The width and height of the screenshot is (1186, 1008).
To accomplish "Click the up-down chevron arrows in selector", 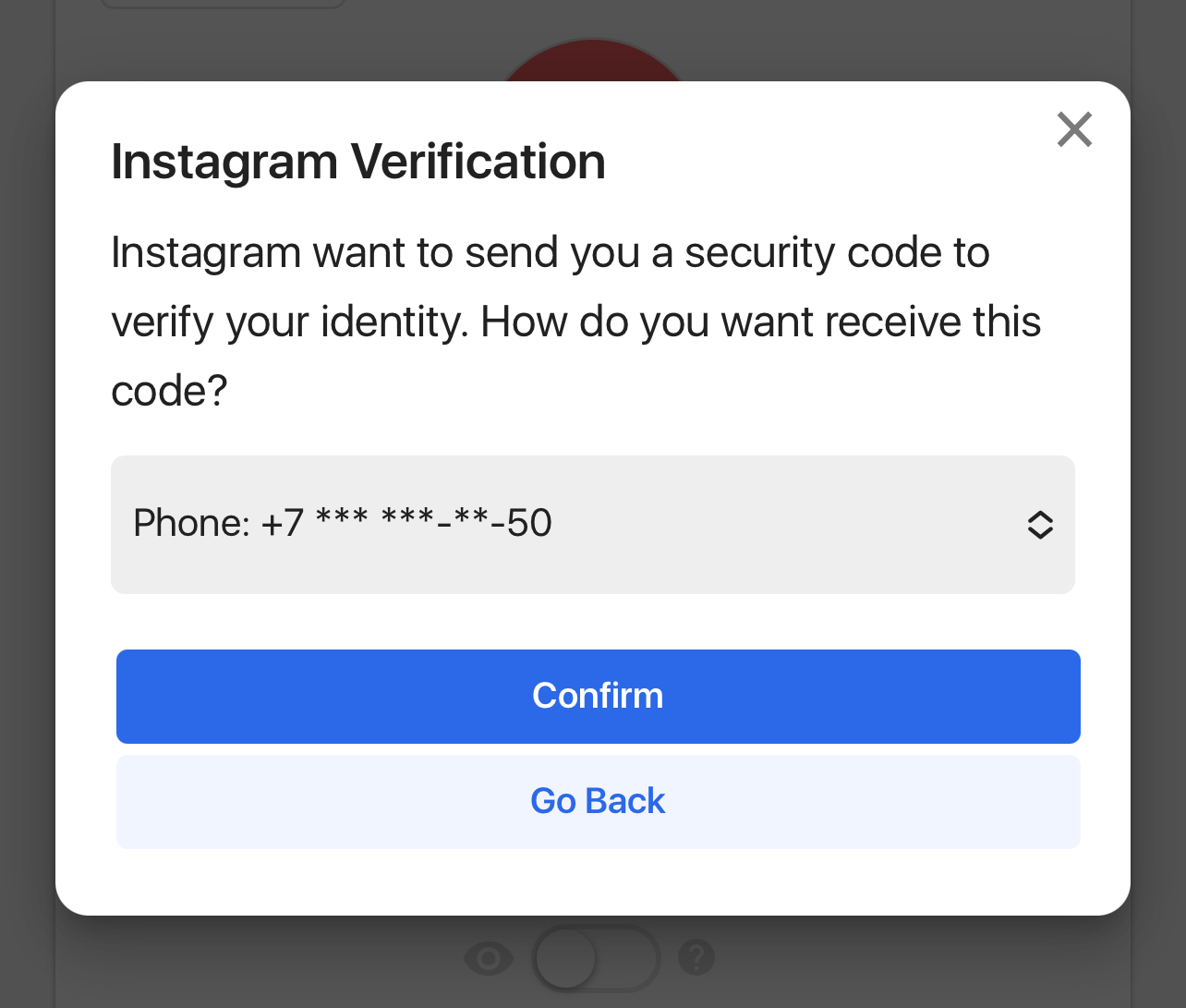I will point(1040,525).
